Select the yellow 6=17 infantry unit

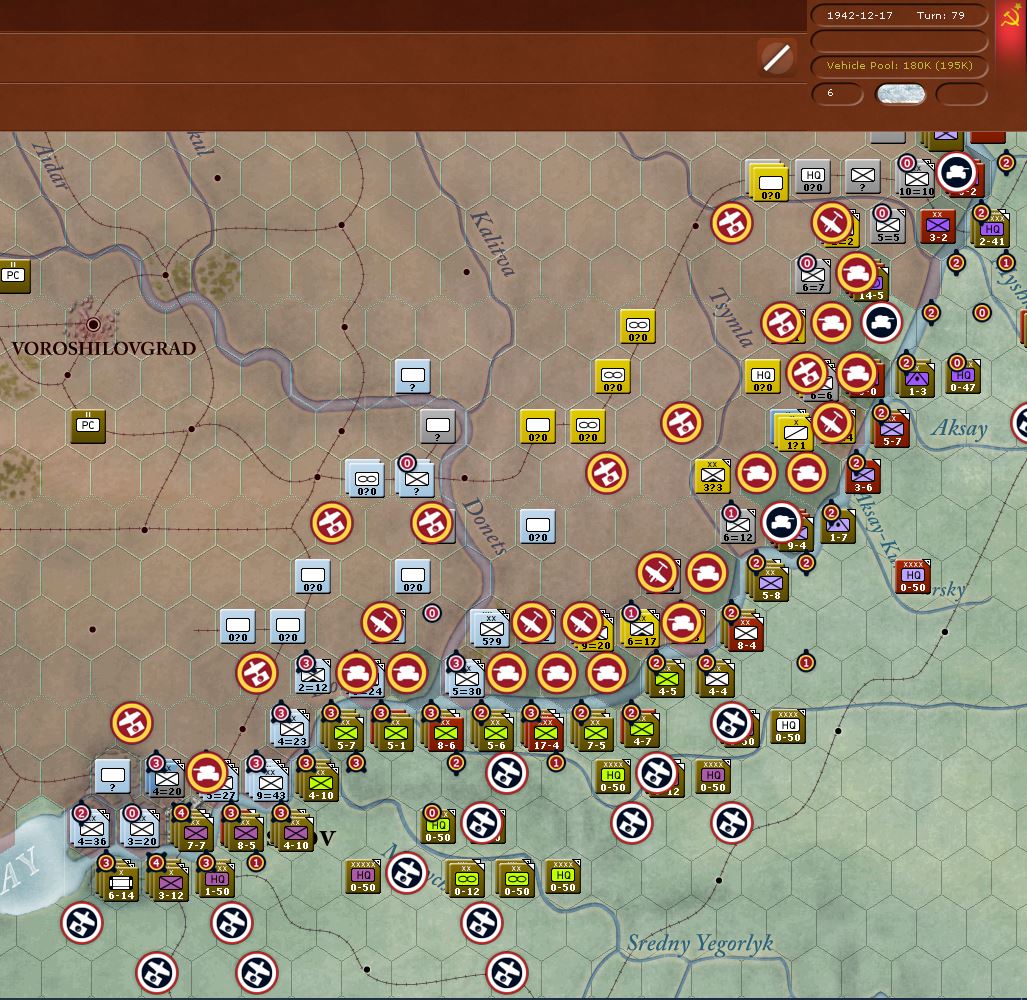point(641,630)
